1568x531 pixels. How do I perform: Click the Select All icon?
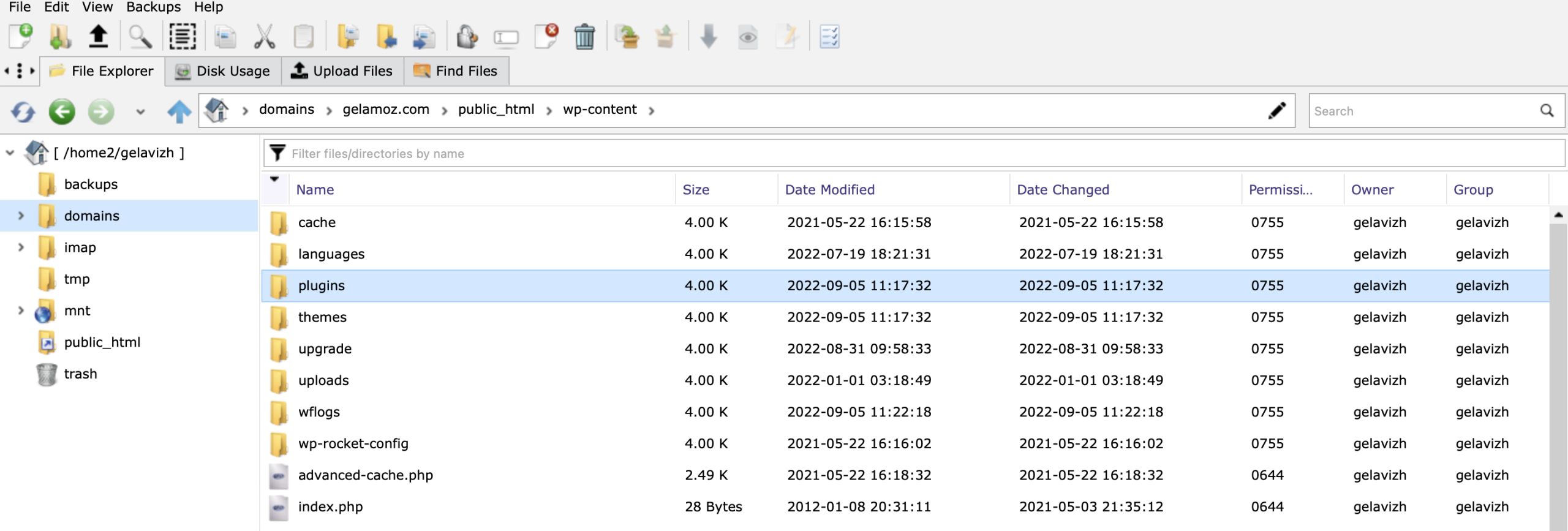183,36
